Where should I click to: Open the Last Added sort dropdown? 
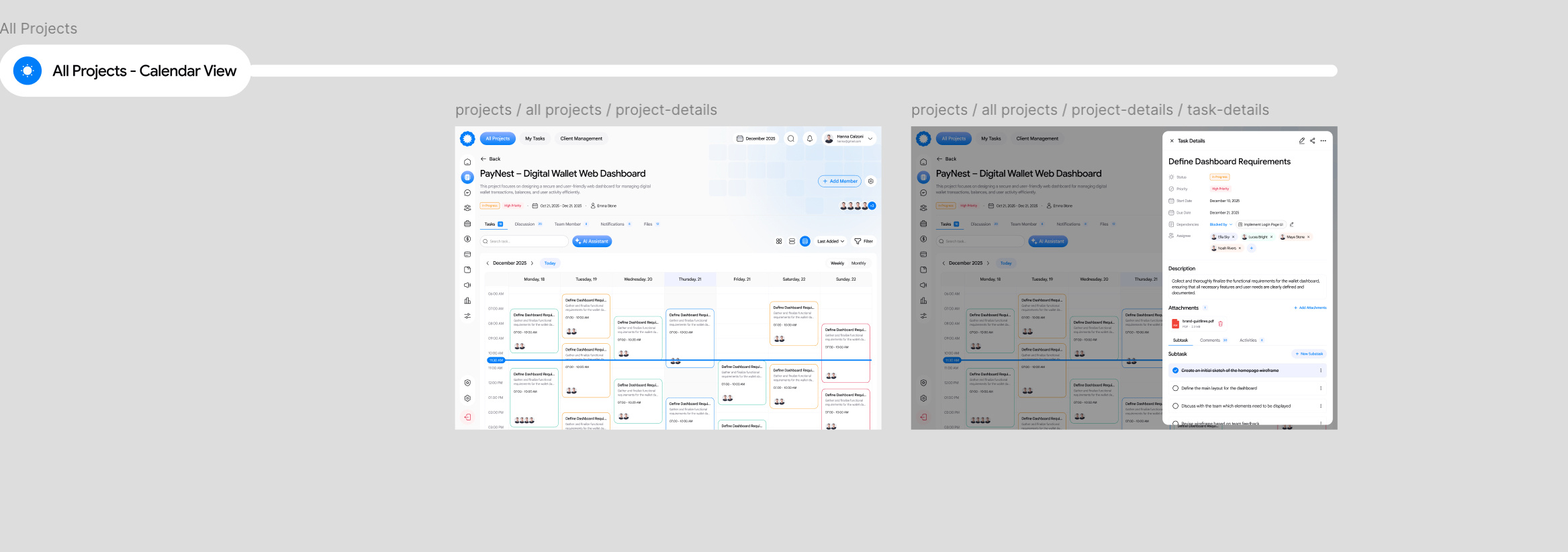coord(831,241)
